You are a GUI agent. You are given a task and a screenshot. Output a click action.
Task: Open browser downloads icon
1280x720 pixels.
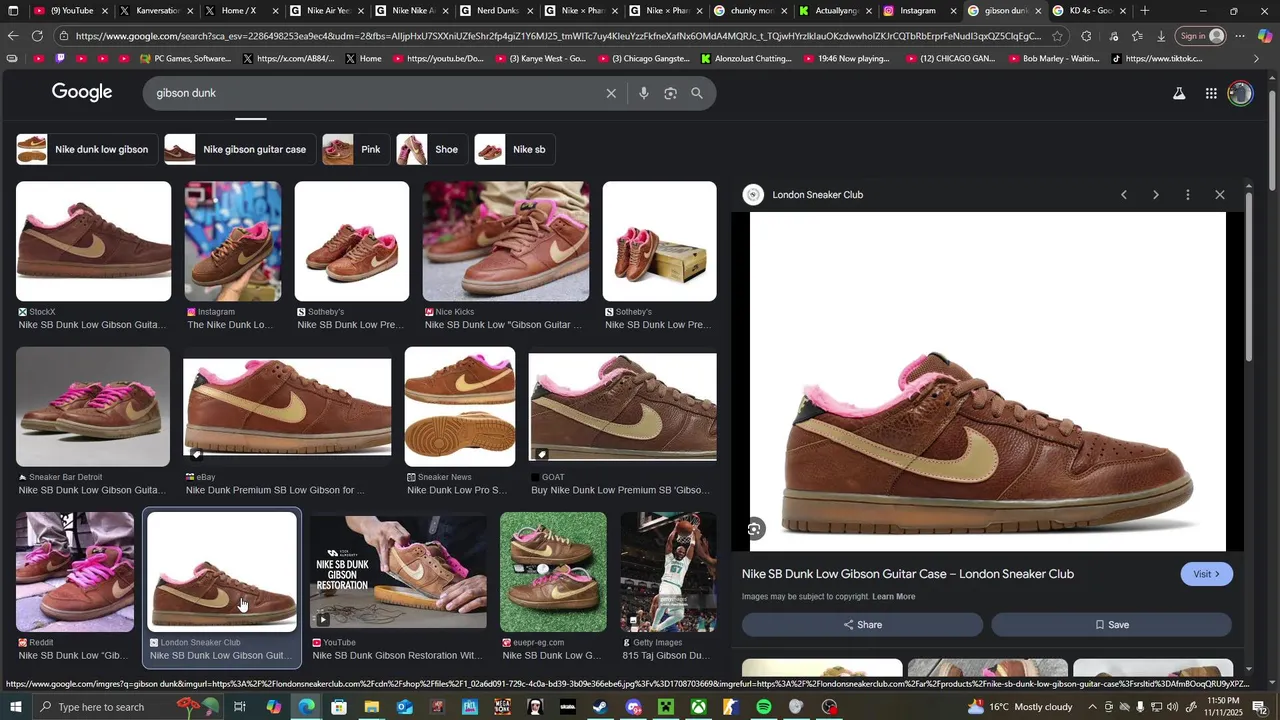[1161, 36]
